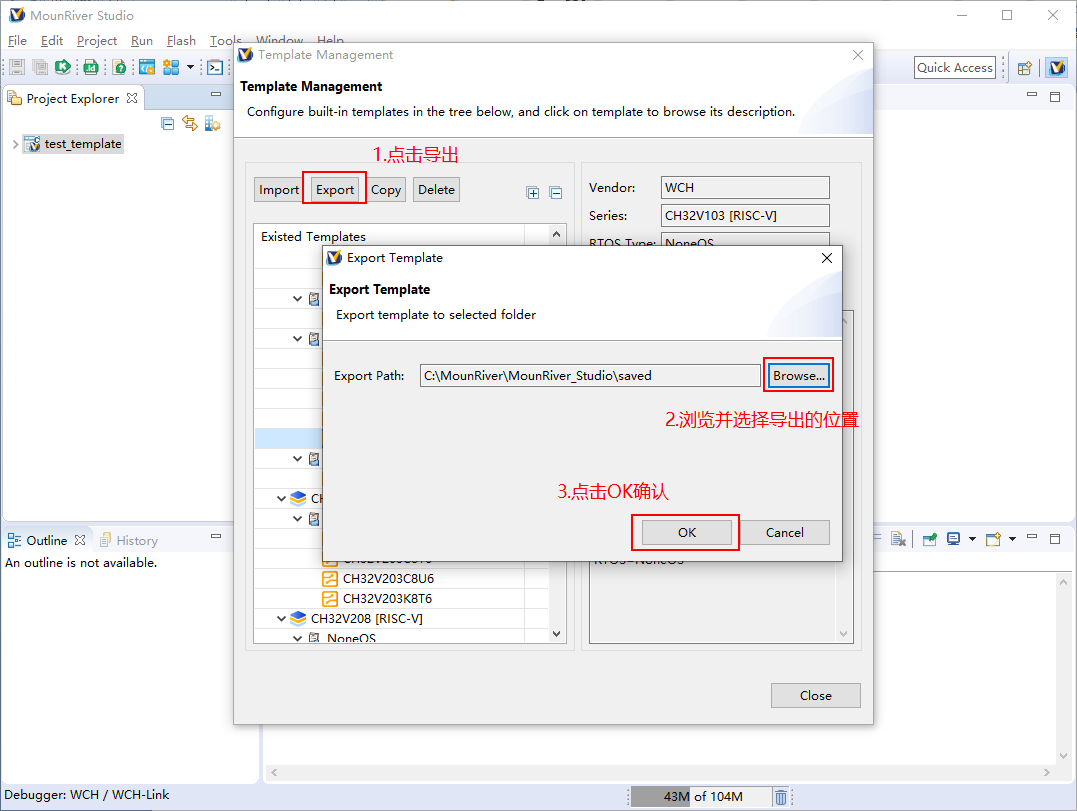The height and width of the screenshot is (811, 1077).
Task: Click the Quick Access field
Action: [955, 67]
